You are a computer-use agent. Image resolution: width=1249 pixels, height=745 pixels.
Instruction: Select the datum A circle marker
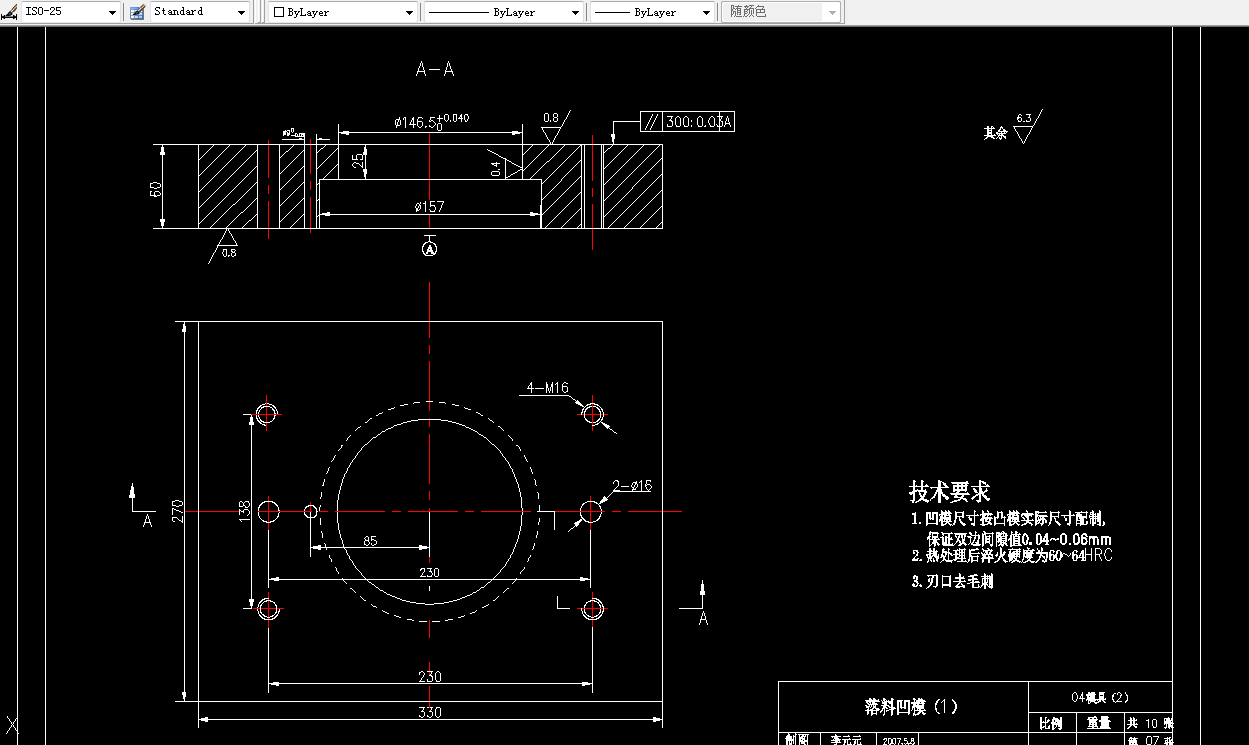[x=430, y=248]
